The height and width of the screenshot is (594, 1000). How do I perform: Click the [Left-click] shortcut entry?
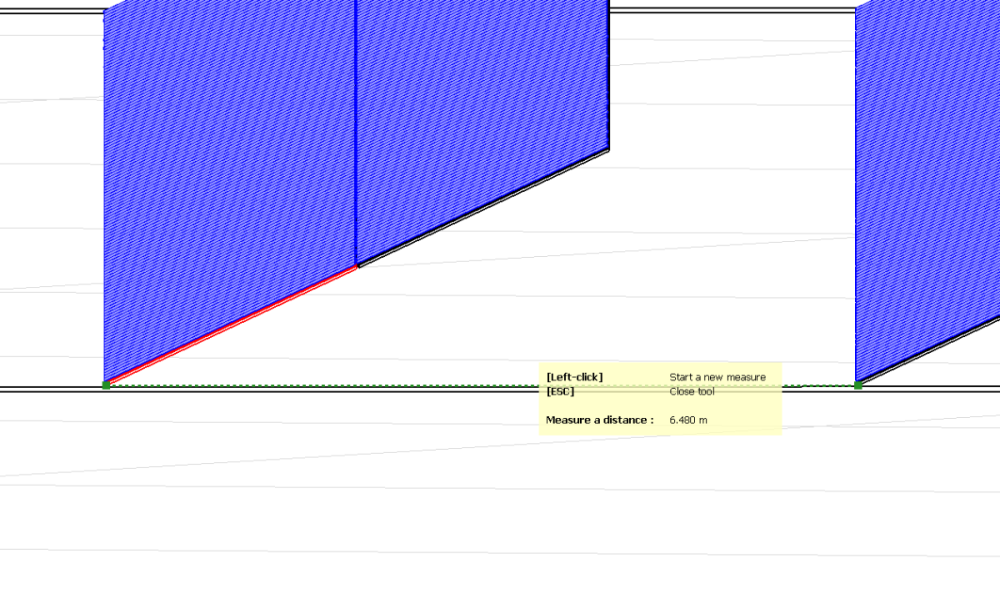pyautogui.click(x=574, y=377)
